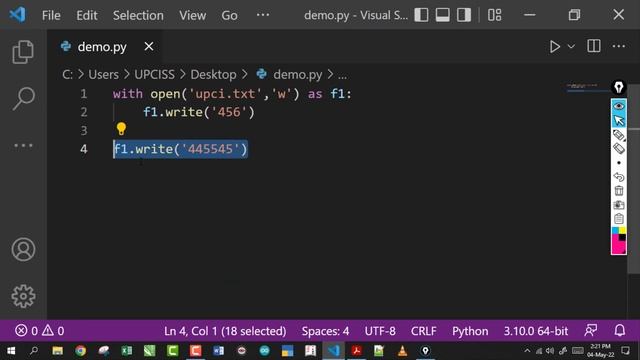Click the 'upci.txt' string on line 1
Viewport: 640px width, 360px height.
(224, 94)
